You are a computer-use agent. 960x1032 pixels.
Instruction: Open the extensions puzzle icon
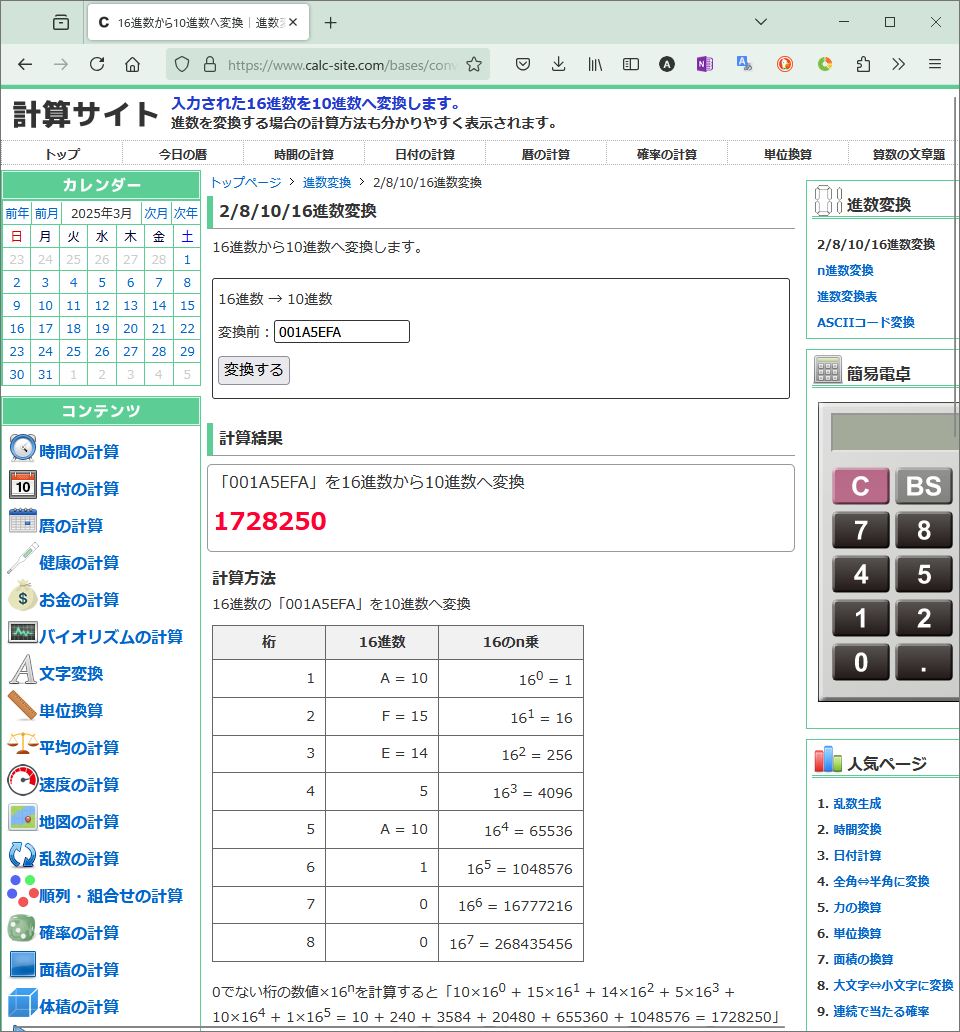(x=863, y=64)
